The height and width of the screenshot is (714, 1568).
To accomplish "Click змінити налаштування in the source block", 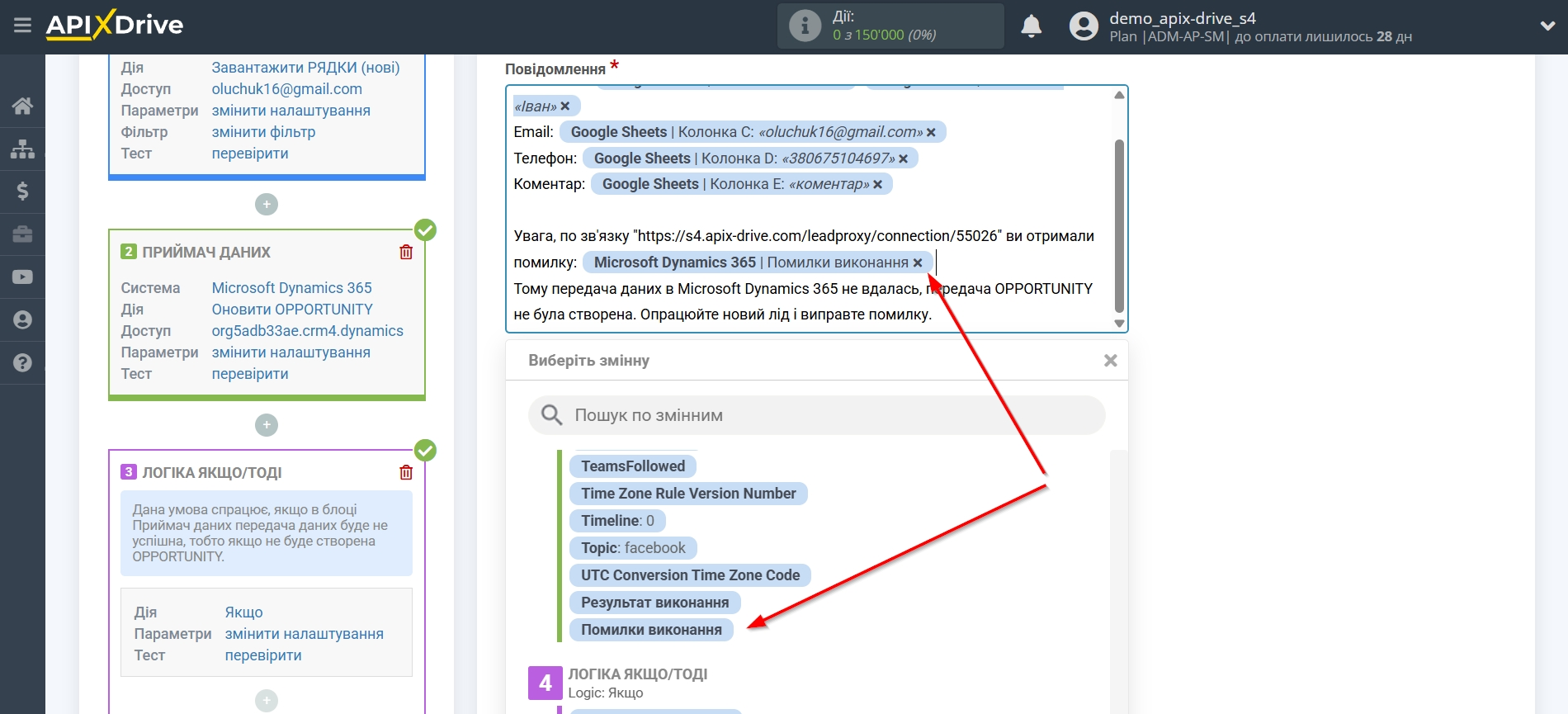I will 290,111.
